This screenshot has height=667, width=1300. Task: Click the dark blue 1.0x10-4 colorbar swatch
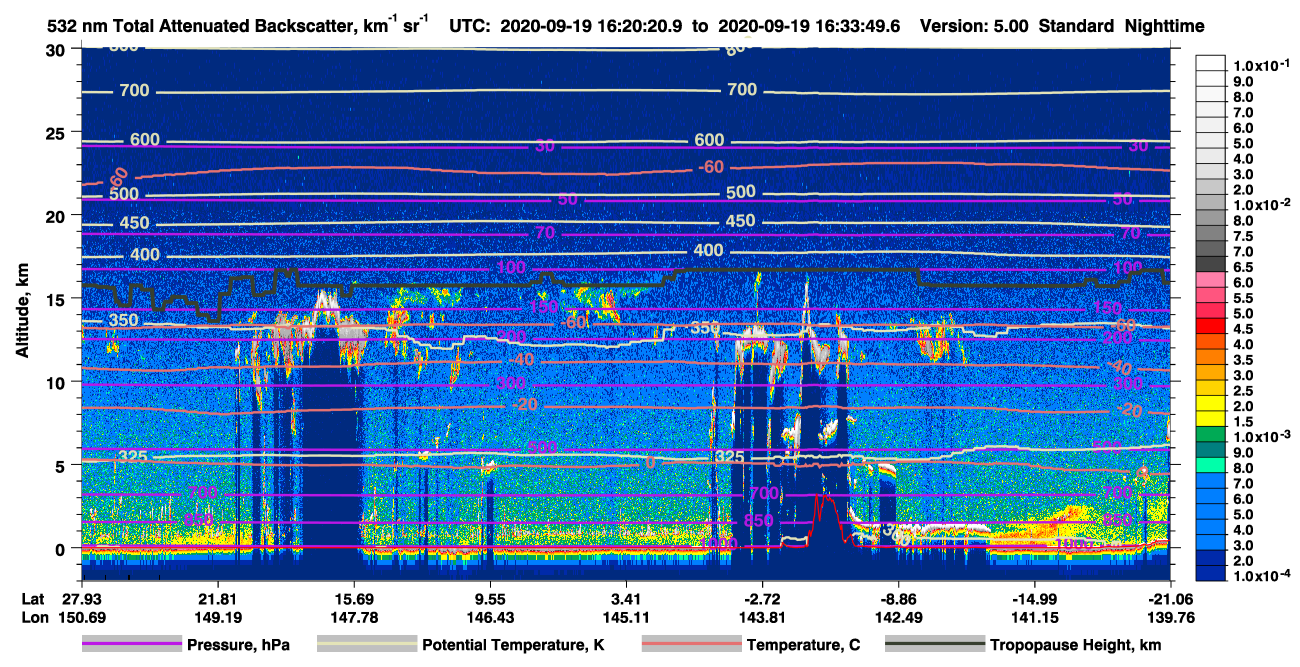[1210, 576]
